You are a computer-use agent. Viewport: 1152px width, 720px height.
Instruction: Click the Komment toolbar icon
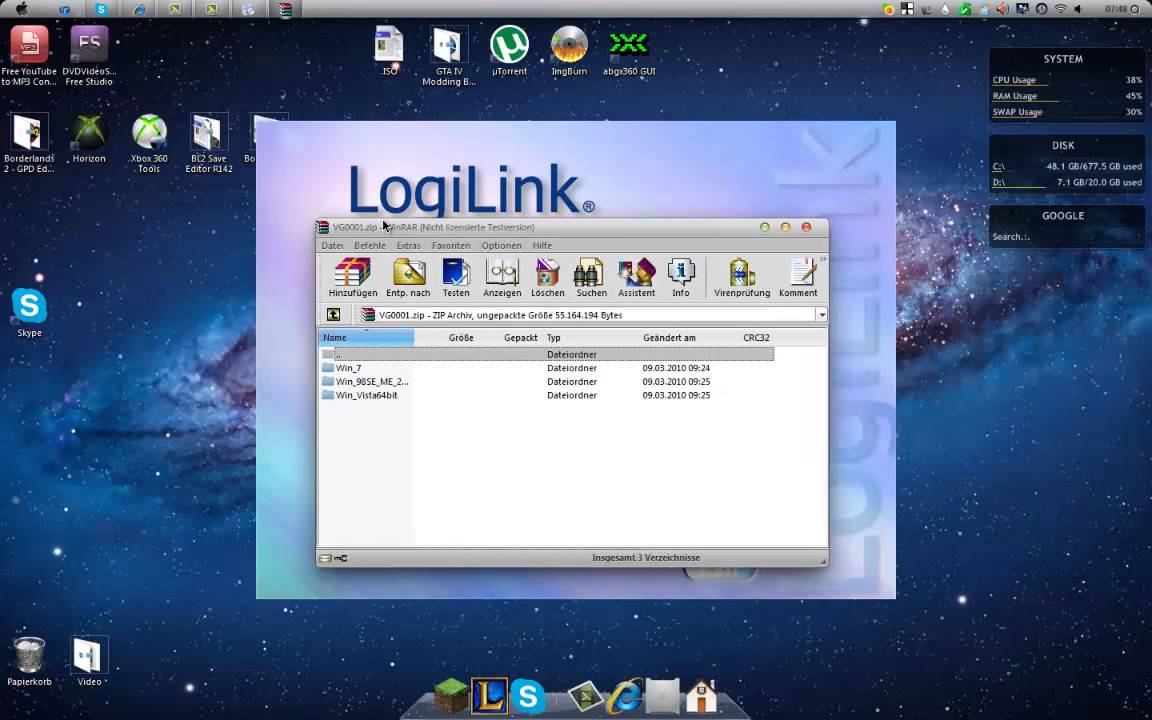(x=799, y=278)
